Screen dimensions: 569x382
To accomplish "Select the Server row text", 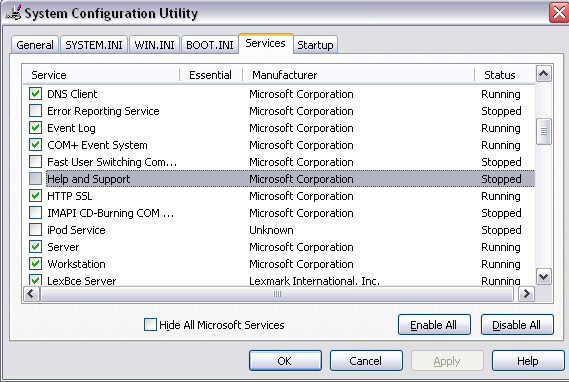I will (63, 247).
